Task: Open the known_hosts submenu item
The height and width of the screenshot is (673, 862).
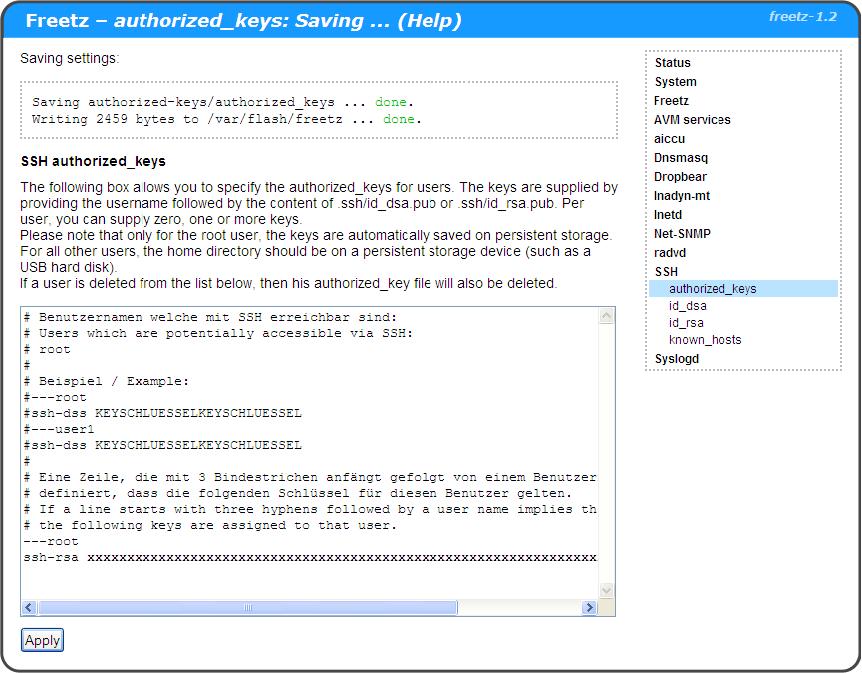Action: 705,340
